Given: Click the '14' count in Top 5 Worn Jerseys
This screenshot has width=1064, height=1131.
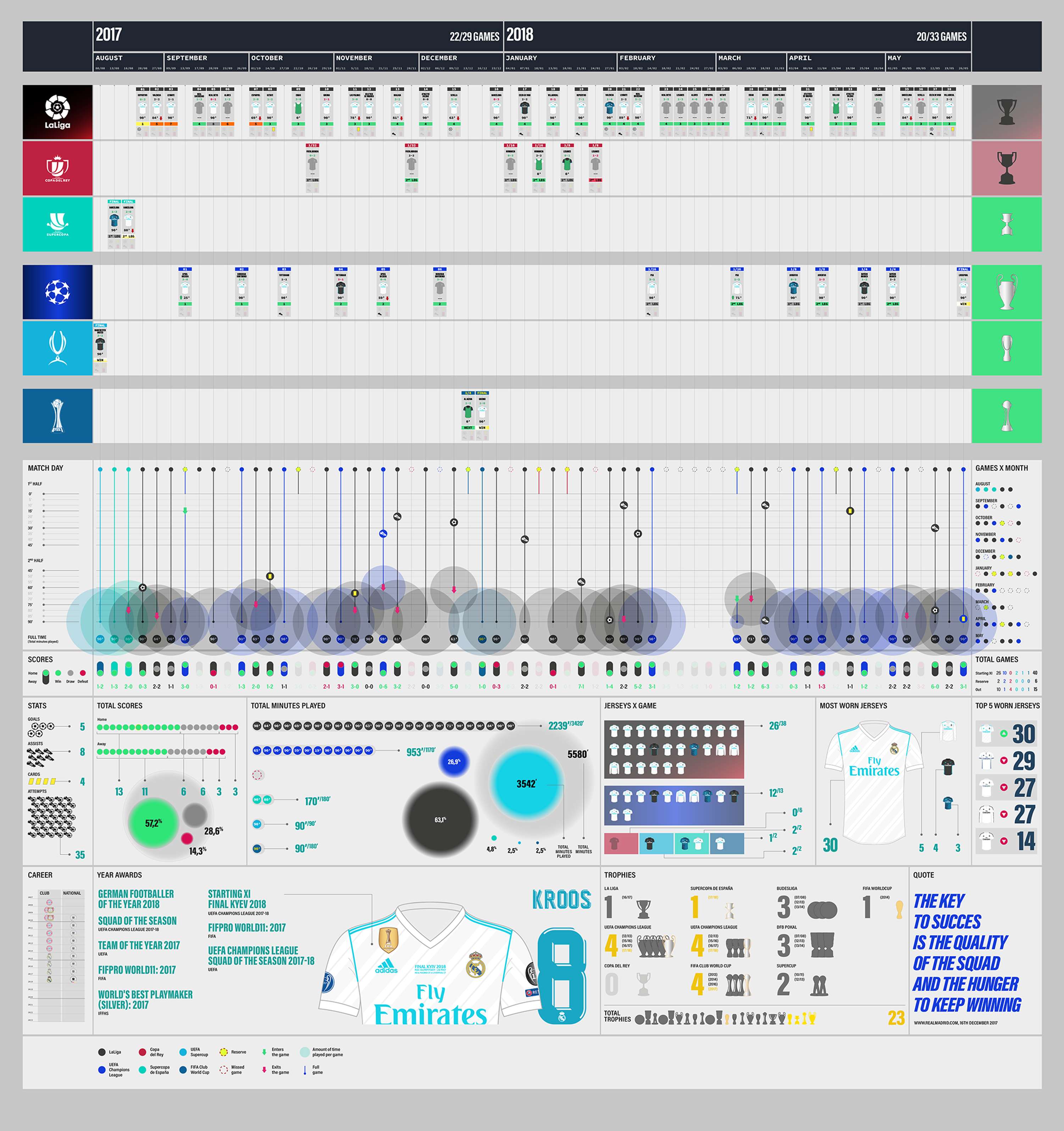Looking at the screenshot, I should pos(1026,841).
